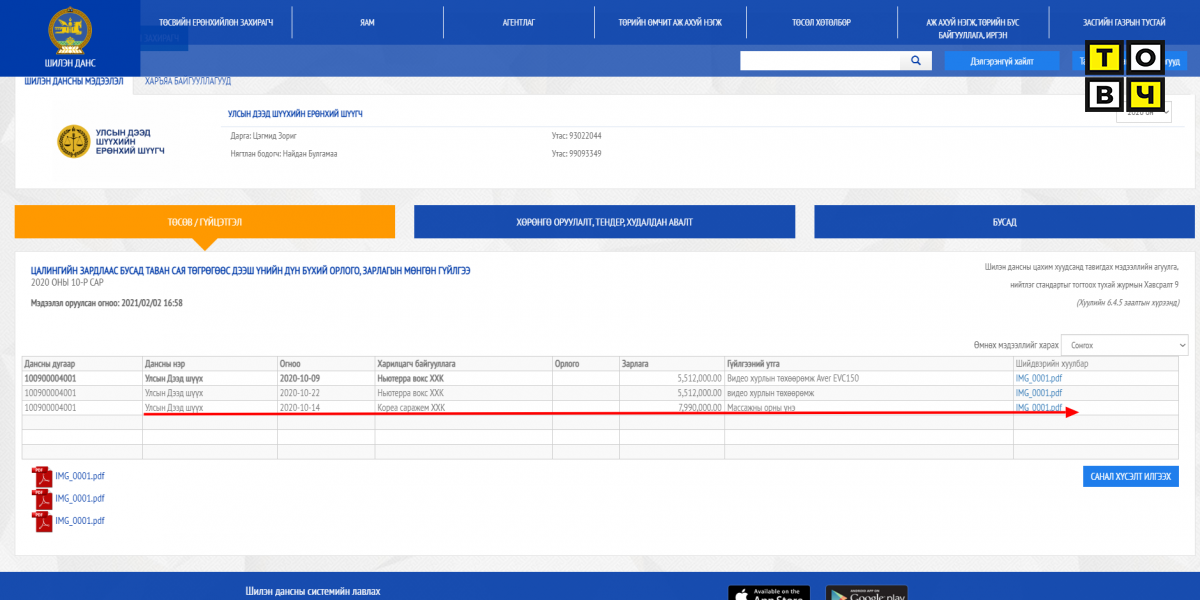
Task: Open Төсвийн Ерөнхийлөн Захирагч menu item
Action: click(x=215, y=22)
